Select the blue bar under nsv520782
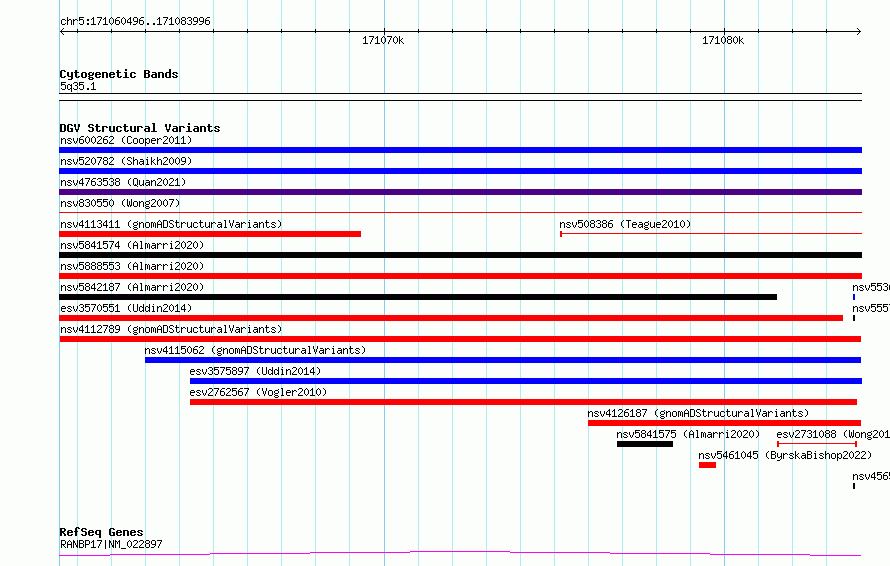The image size is (890, 566). tap(460, 171)
